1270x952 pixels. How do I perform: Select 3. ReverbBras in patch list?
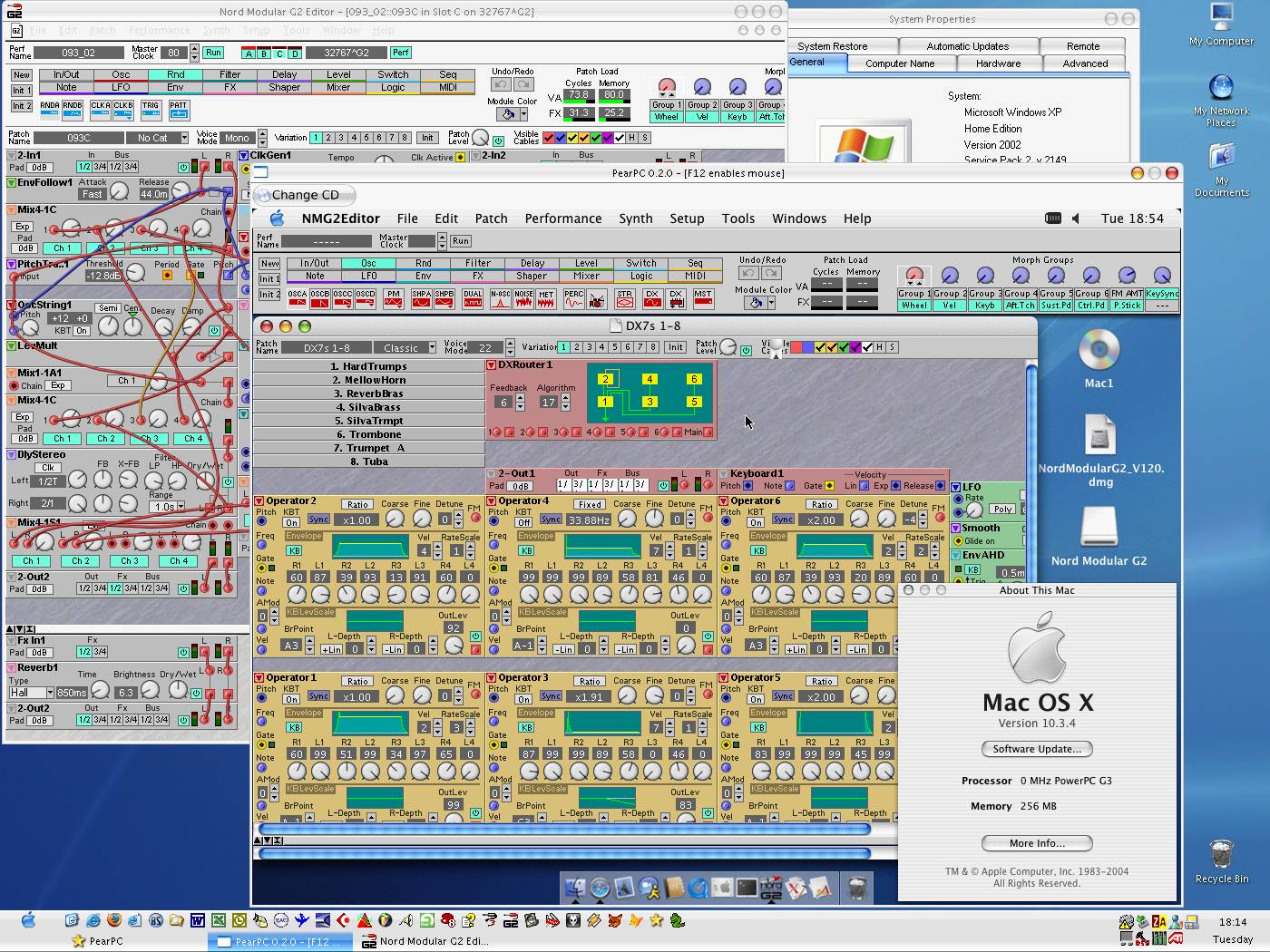coord(368,393)
